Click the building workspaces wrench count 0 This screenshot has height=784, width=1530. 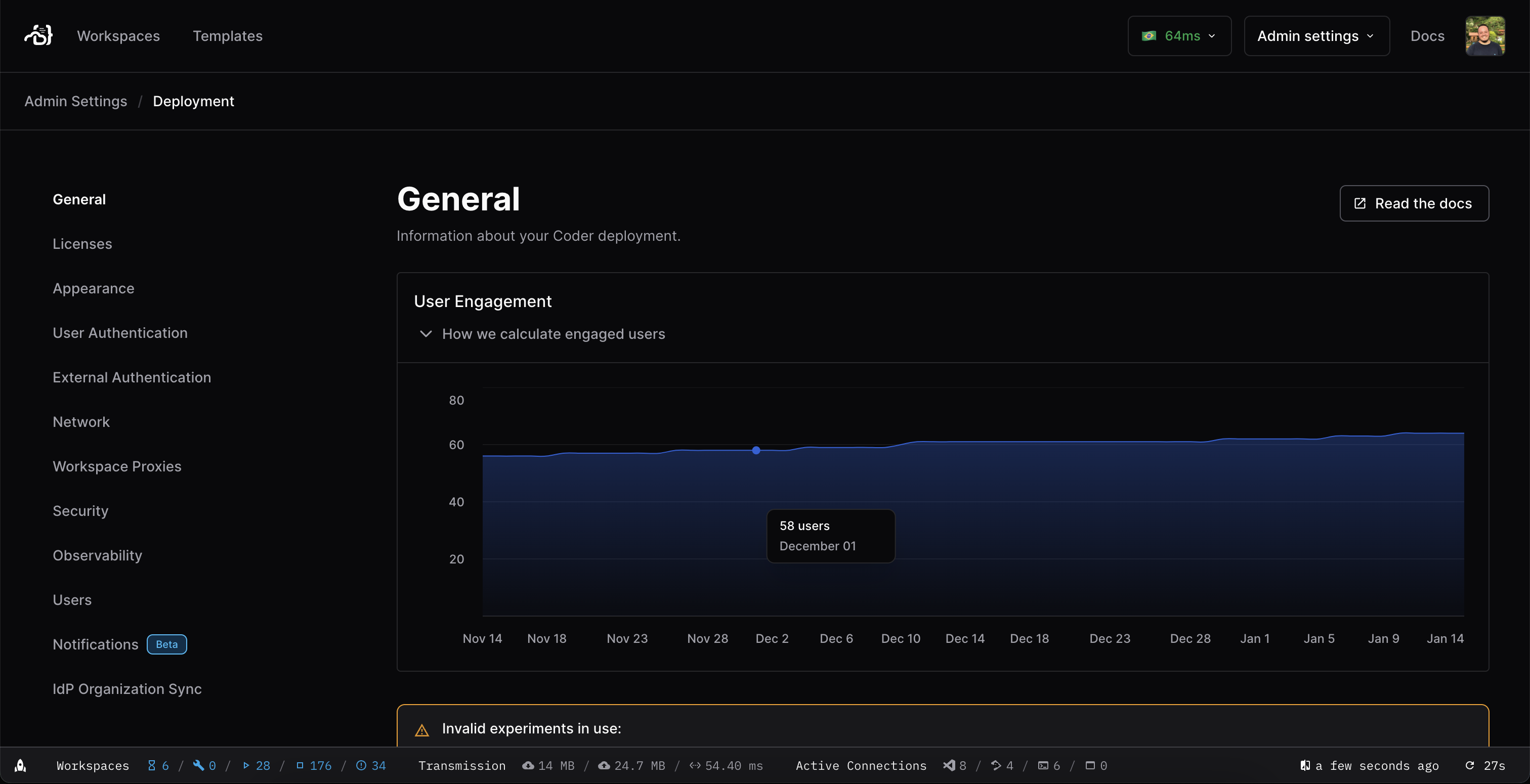(204, 766)
